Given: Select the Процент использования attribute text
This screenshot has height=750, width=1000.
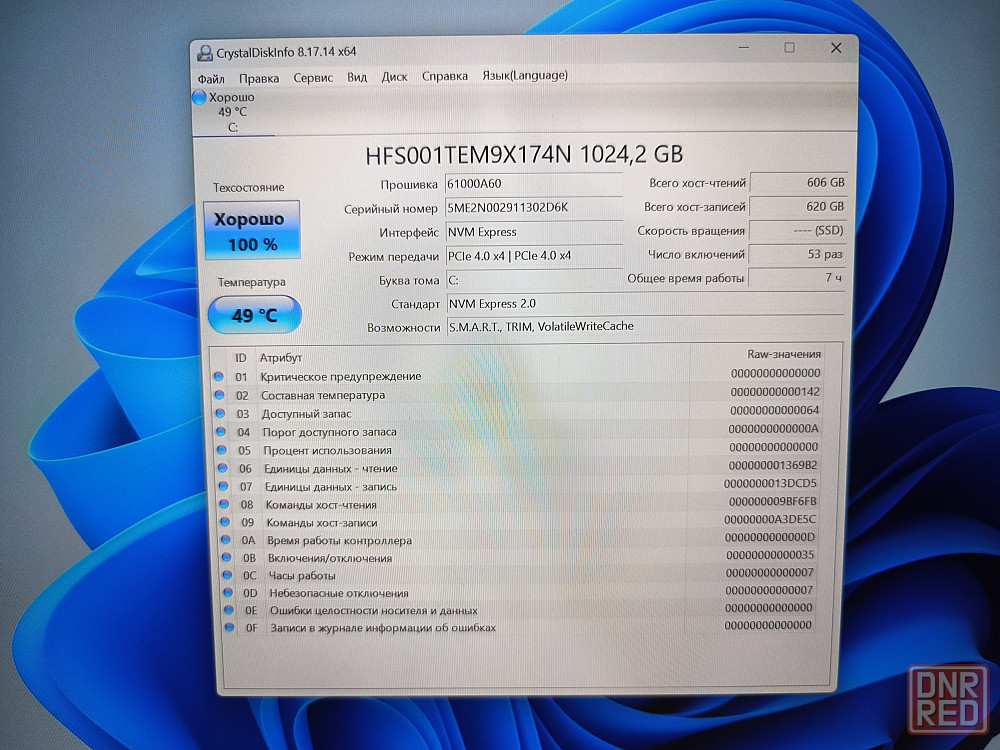Looking at the screenshot, I should pos(327,450).
